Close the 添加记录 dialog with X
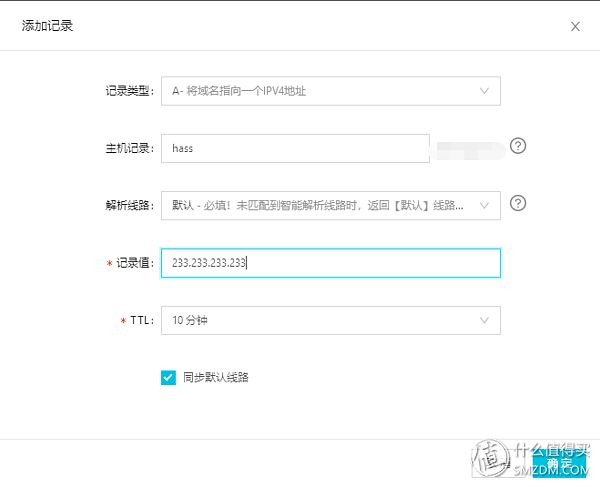 click(575, 26)
